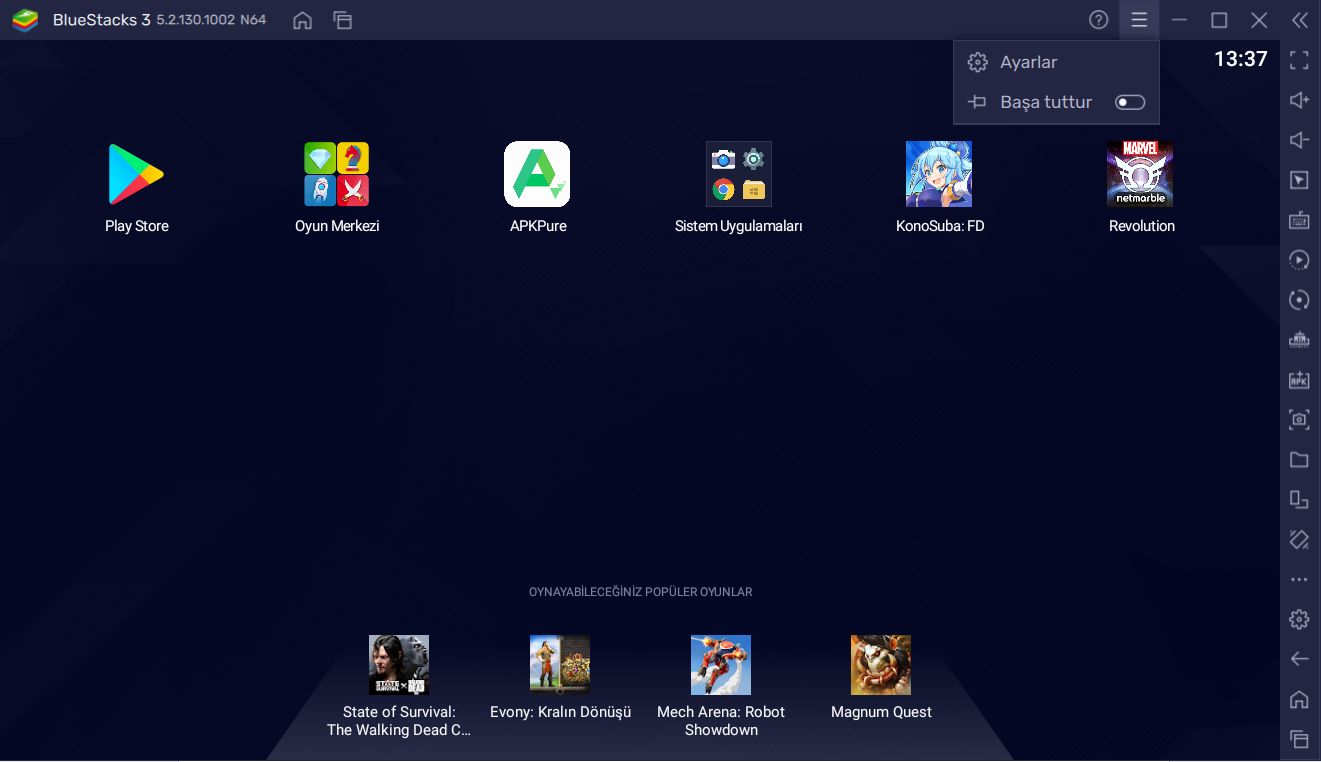Open macro play sidebar icon
Image resolution: width=1321 pixels, height=762 pixels.
(1299, 260)
